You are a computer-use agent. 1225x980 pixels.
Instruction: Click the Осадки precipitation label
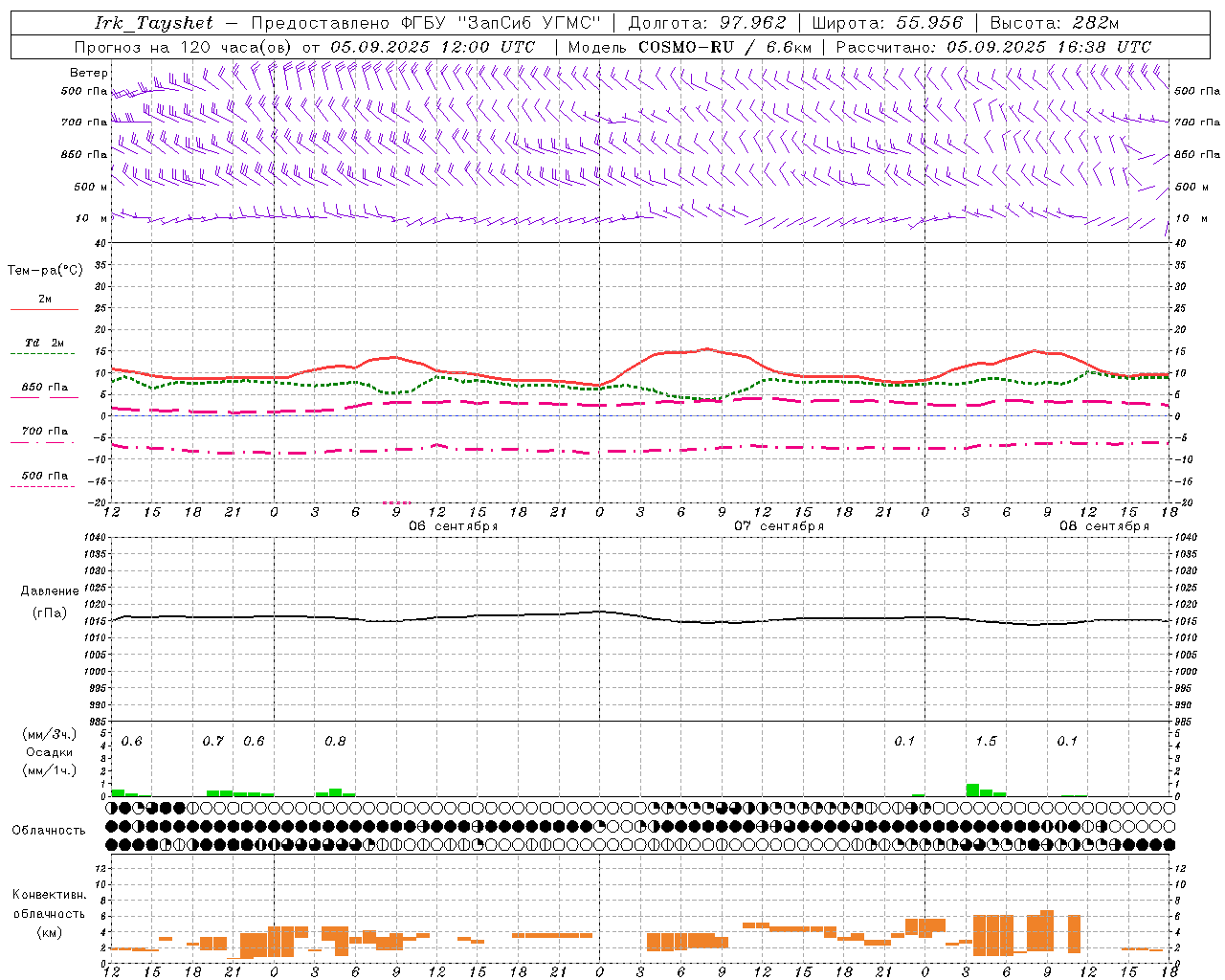tap(50, 752)
